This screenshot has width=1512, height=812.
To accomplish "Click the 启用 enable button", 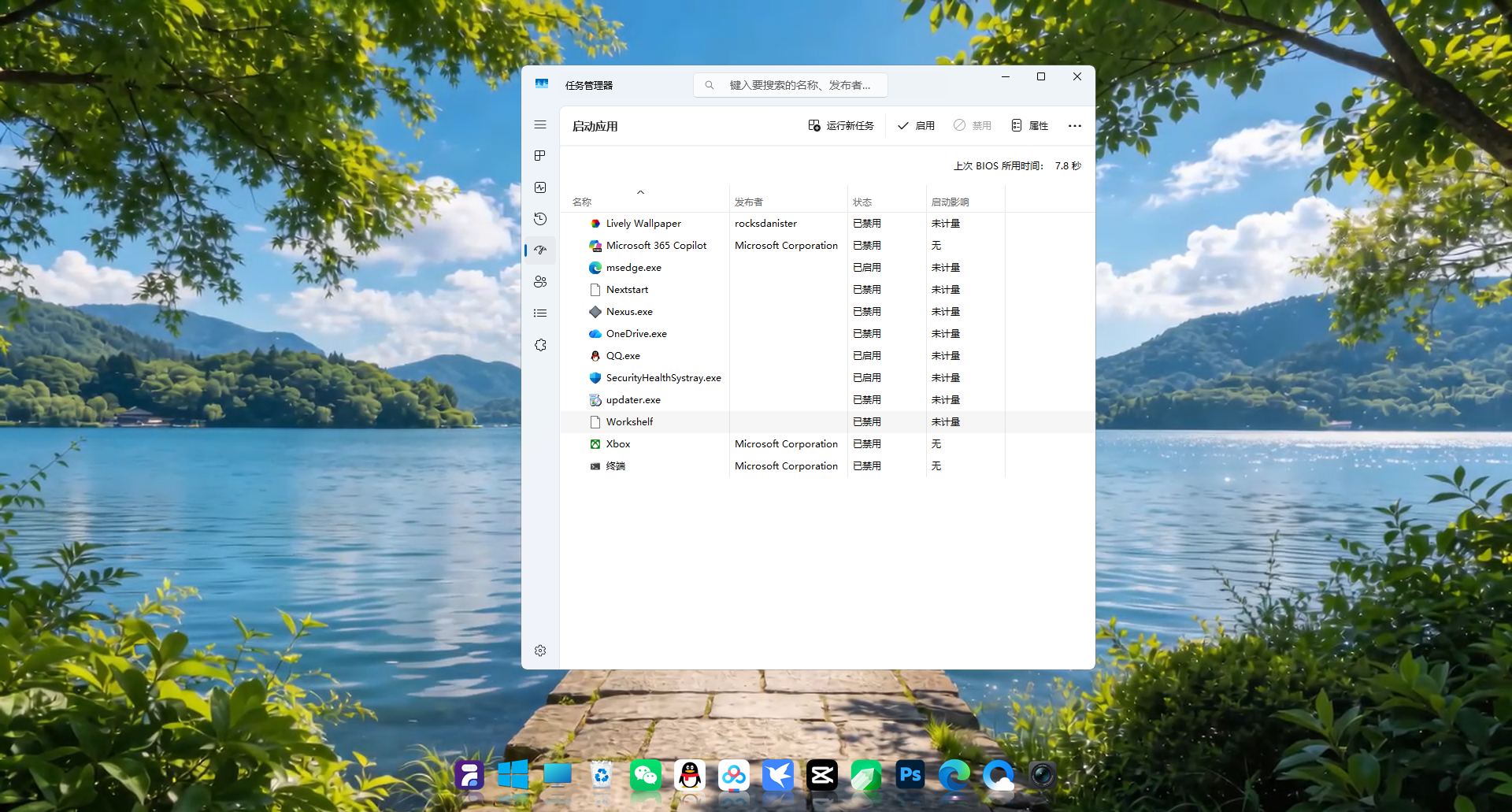I will click(x=916, y=126).
